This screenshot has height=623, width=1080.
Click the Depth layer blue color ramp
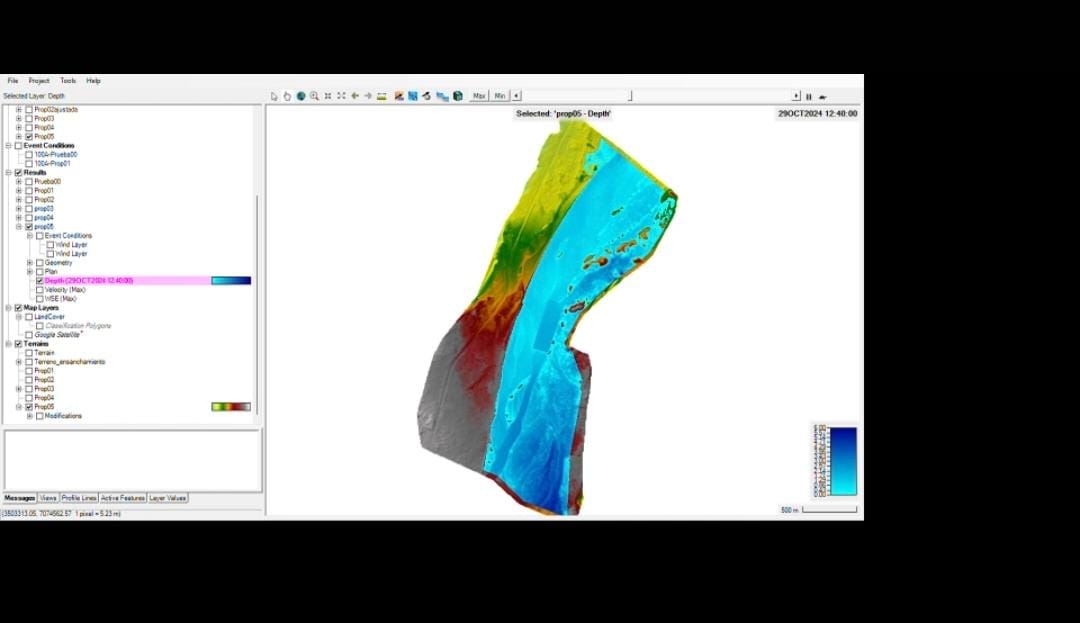pyautogui.click(x=231, y=281)
